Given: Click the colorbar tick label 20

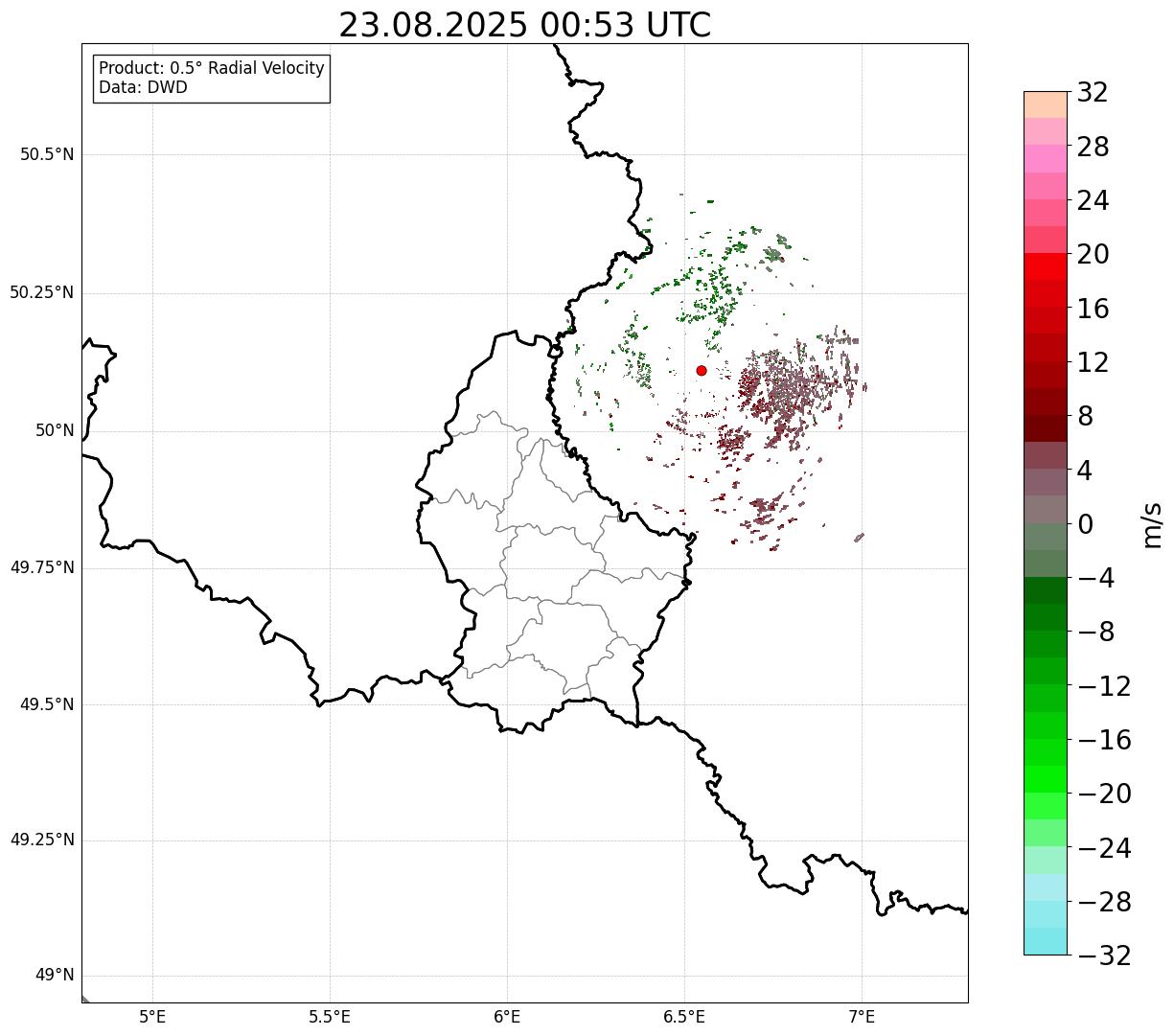Looking at the screenshot, I should (x=1093, y=254).
